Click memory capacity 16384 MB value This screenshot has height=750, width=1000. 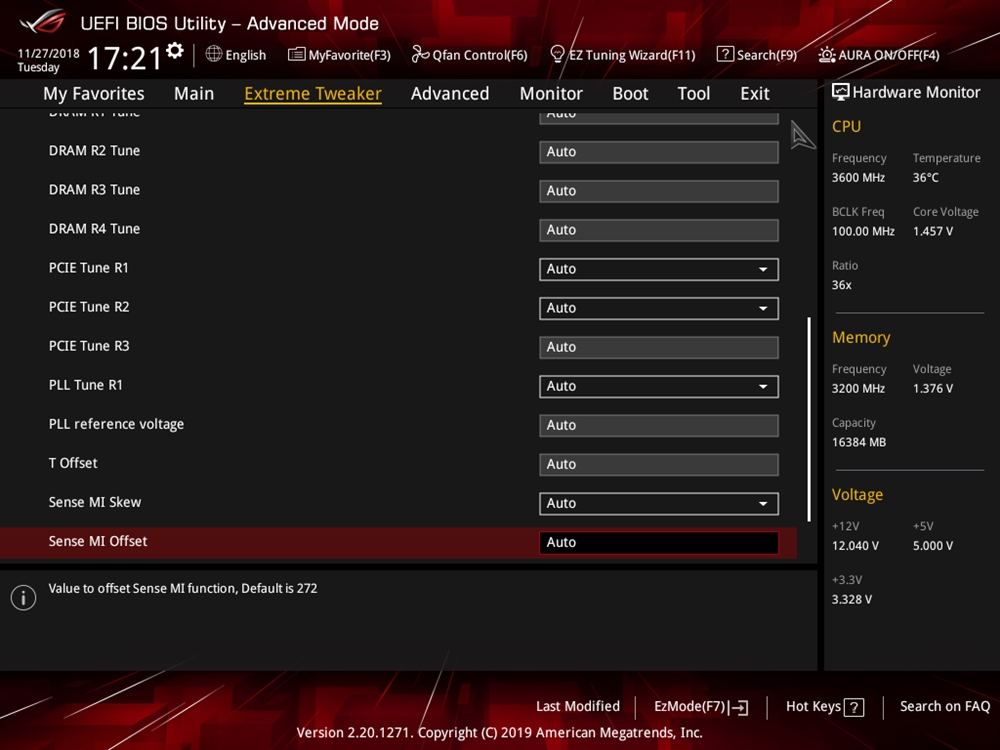pos(858,442)
